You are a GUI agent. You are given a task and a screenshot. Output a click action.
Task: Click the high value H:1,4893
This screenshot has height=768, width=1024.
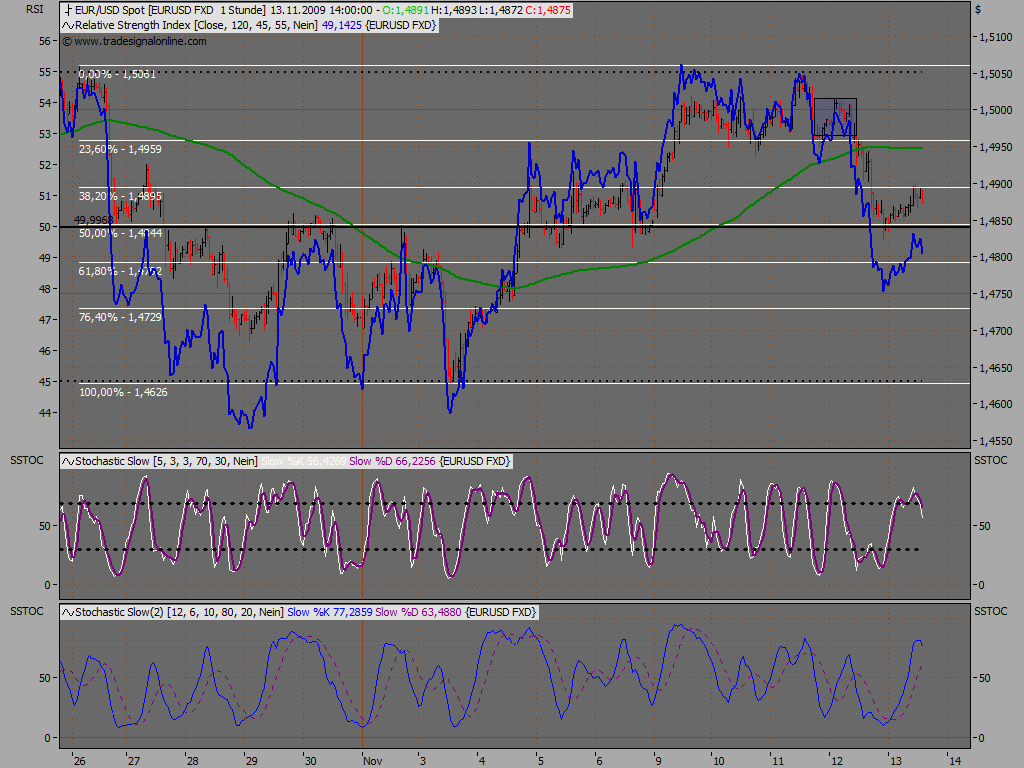pyautogui.click(x=452, y=10)
